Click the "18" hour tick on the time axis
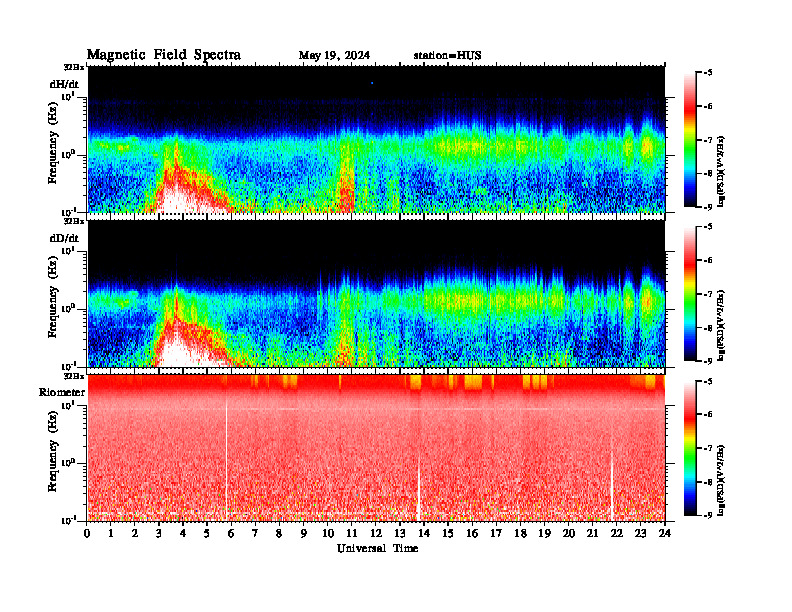Viewport: 792px width, 612px height. coord(520,533)
